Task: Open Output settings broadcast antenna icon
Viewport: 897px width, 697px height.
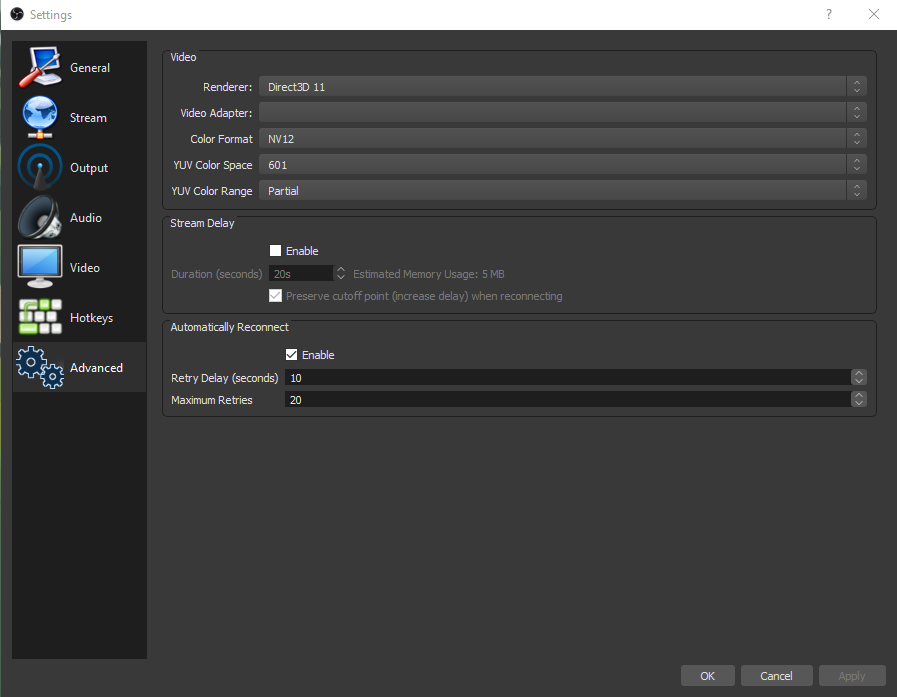Action: coord(40,167)
